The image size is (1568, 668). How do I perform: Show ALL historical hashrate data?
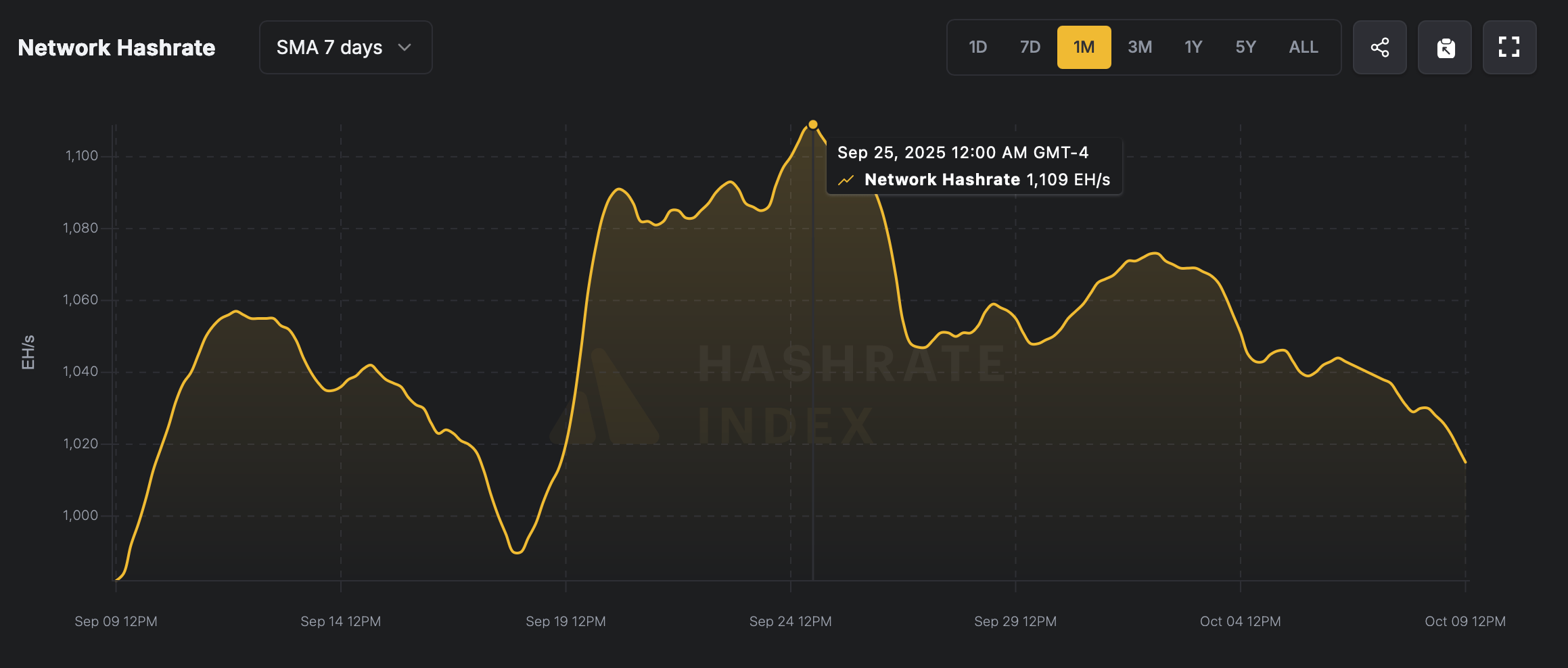coord(1303,47)
